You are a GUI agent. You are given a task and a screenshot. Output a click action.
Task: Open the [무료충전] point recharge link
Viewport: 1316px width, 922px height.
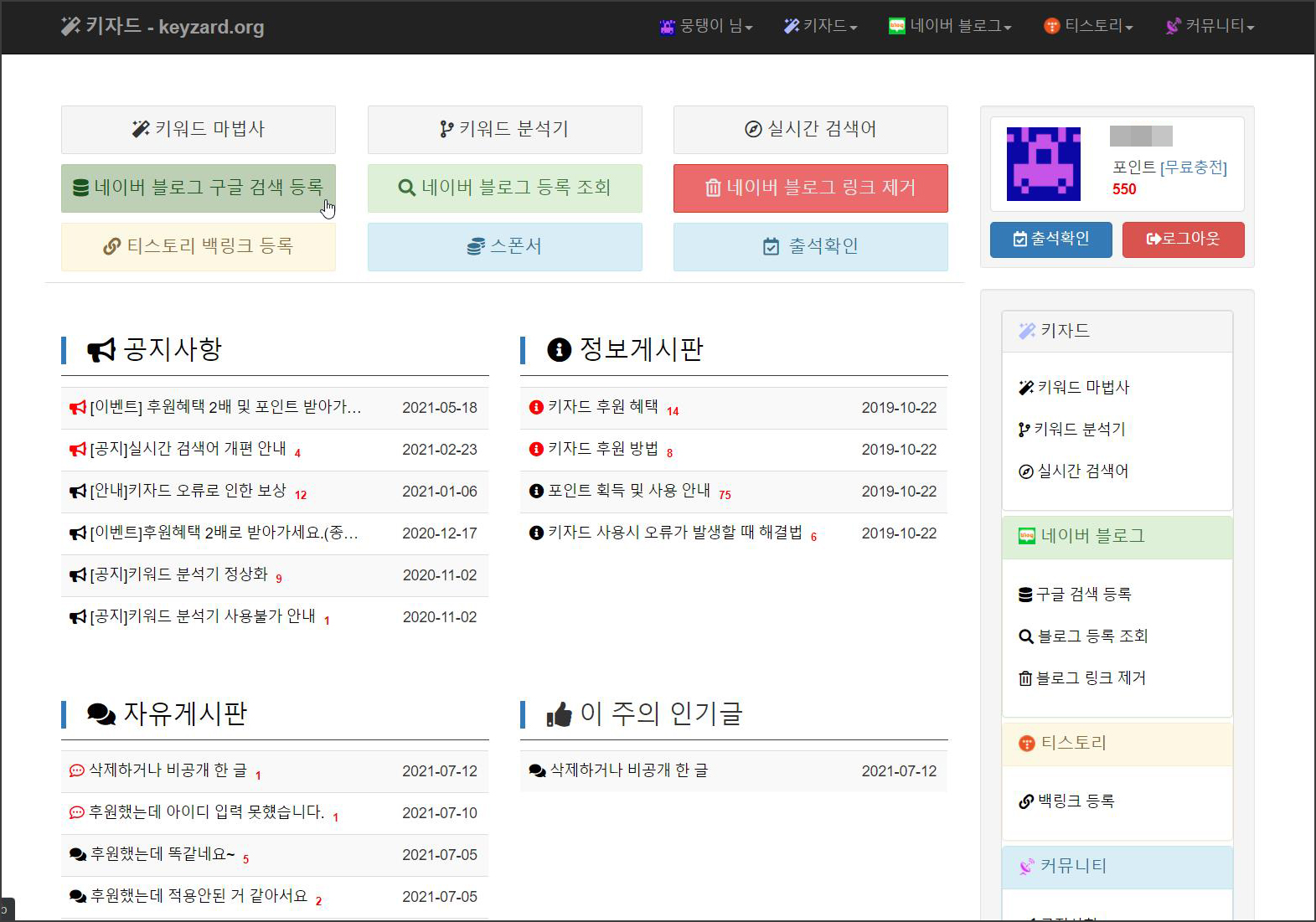coord(1194,167)
